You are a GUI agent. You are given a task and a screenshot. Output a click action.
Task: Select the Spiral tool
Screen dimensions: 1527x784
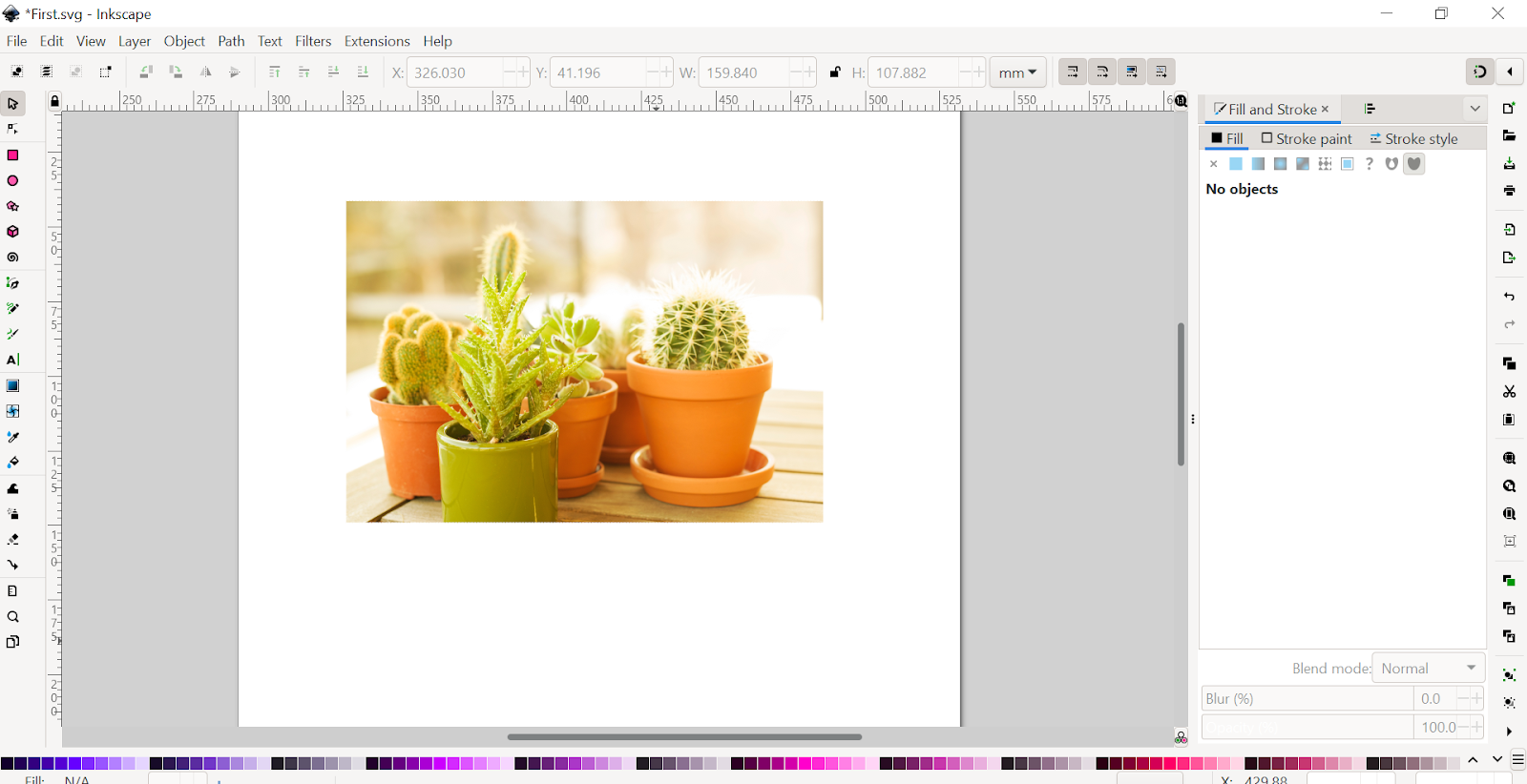(13, 258)
